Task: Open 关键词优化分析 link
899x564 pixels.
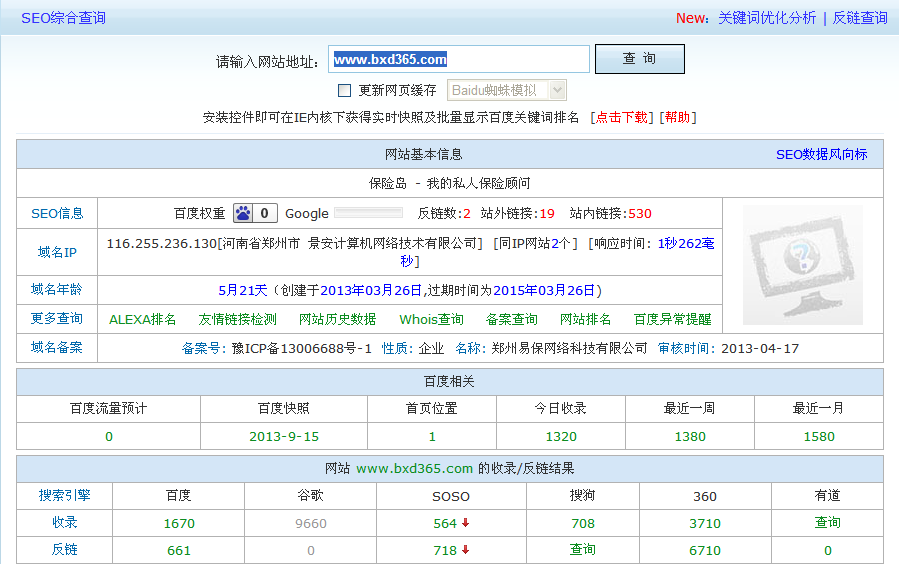Action: click(767, 18)
